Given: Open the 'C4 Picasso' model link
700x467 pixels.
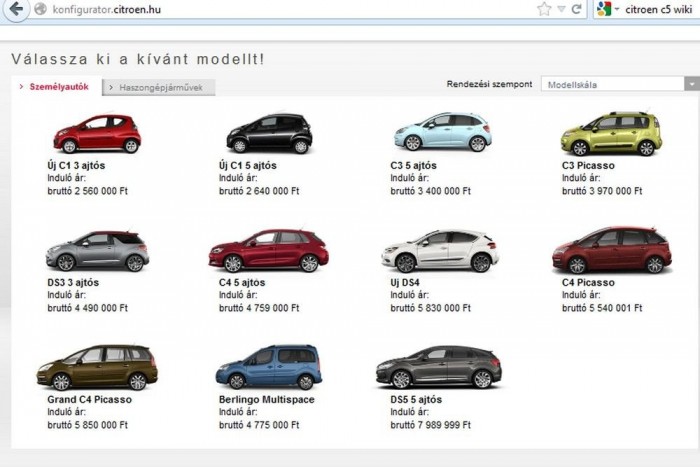Looking at the screenshot, I should [x=588, y=282].
